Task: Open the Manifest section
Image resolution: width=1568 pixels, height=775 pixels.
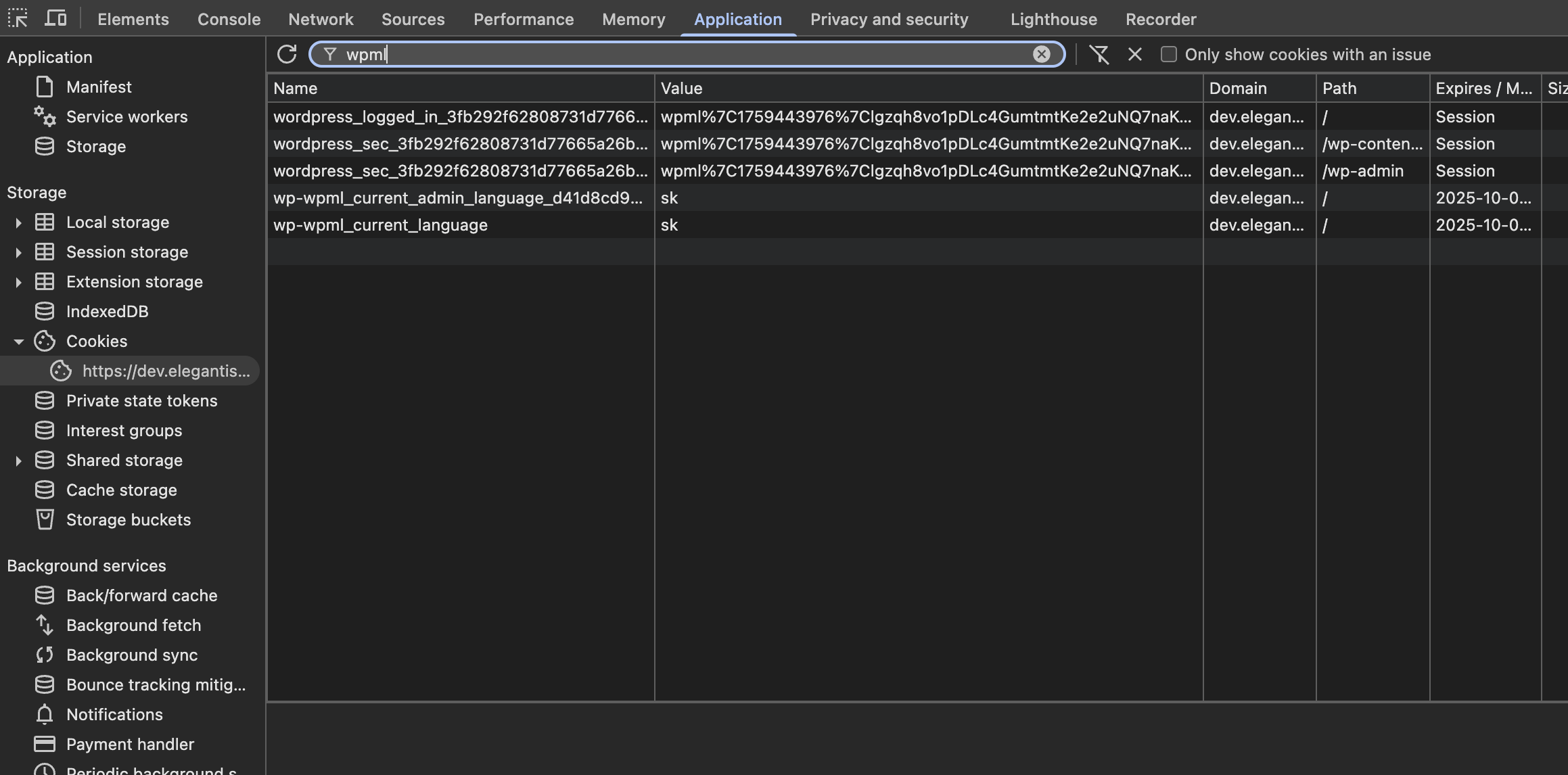Action: pyautogui.click(x=99, y=87)
